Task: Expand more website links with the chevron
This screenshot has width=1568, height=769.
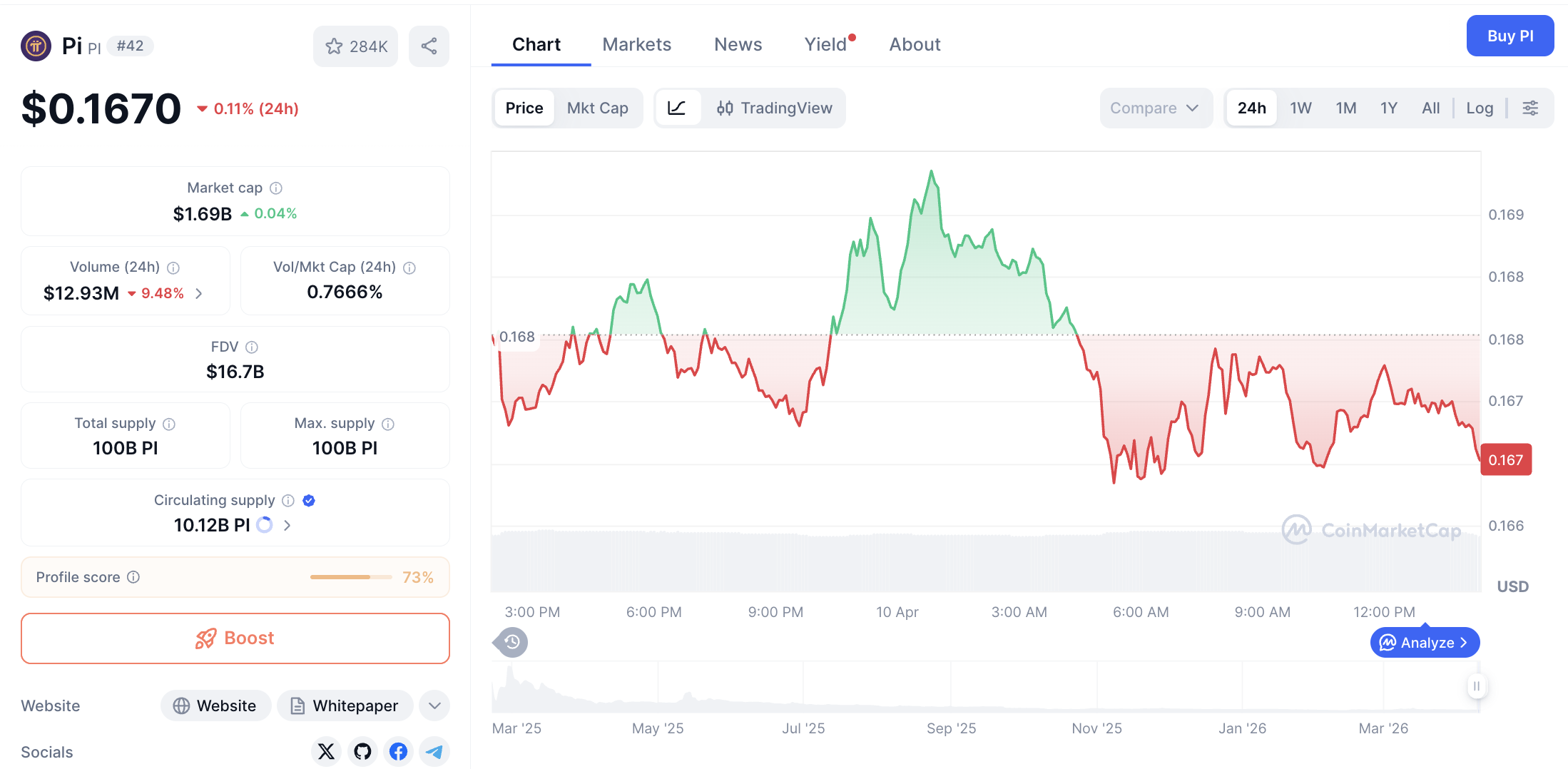Action: click(434, 706)
